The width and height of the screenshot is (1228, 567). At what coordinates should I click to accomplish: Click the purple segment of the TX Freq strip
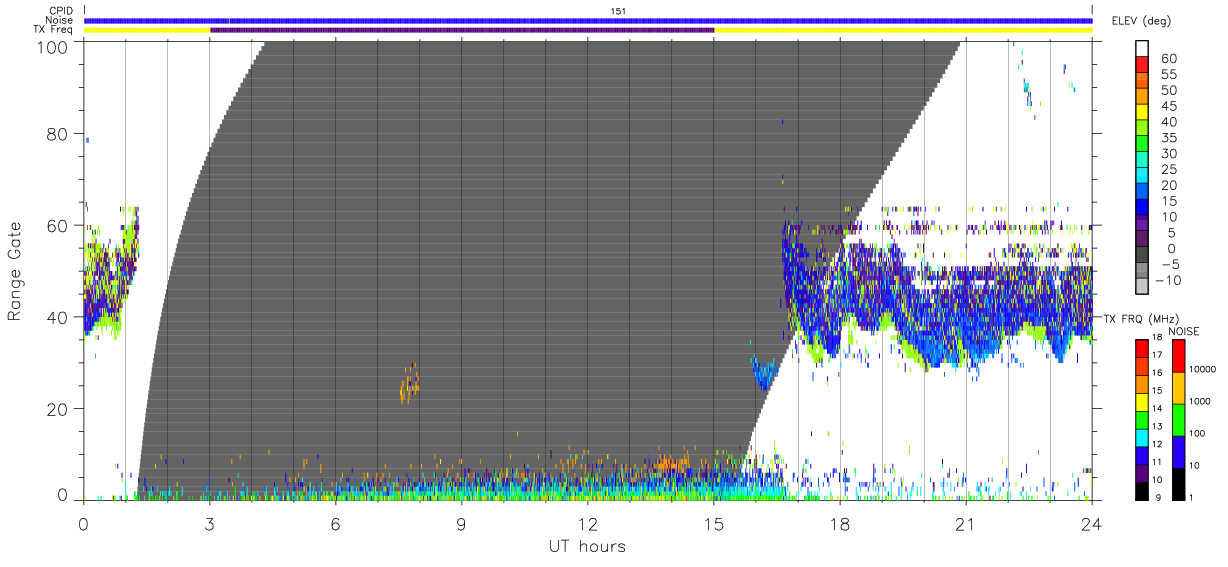click(462, 30)
